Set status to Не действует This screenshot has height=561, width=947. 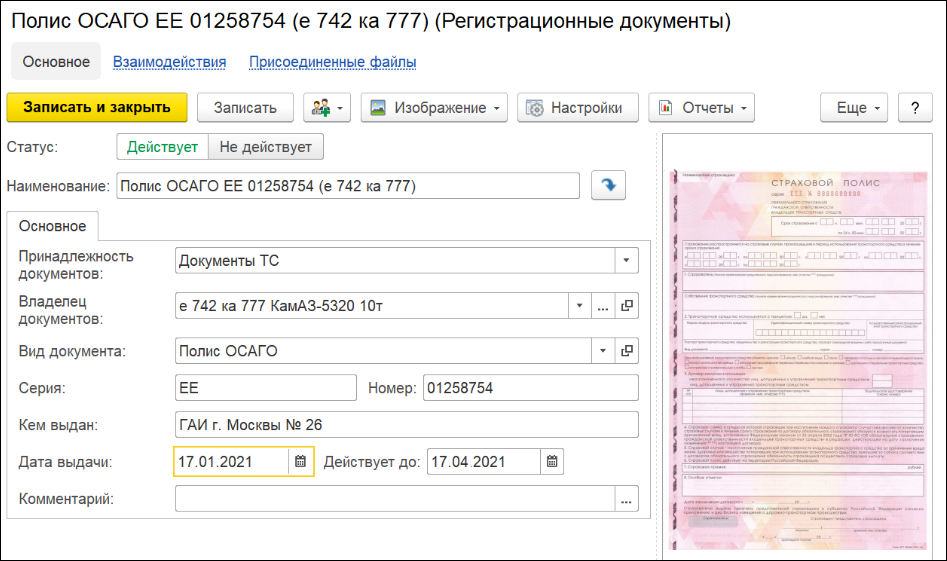(266, 147)
